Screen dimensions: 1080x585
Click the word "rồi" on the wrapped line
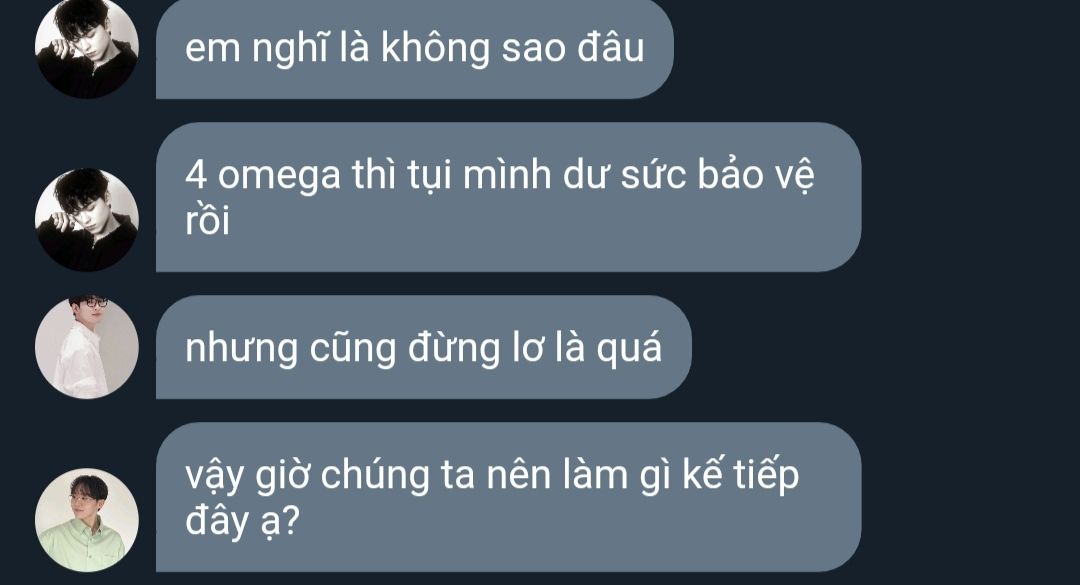pyautogui.click(x=207, y=220)
